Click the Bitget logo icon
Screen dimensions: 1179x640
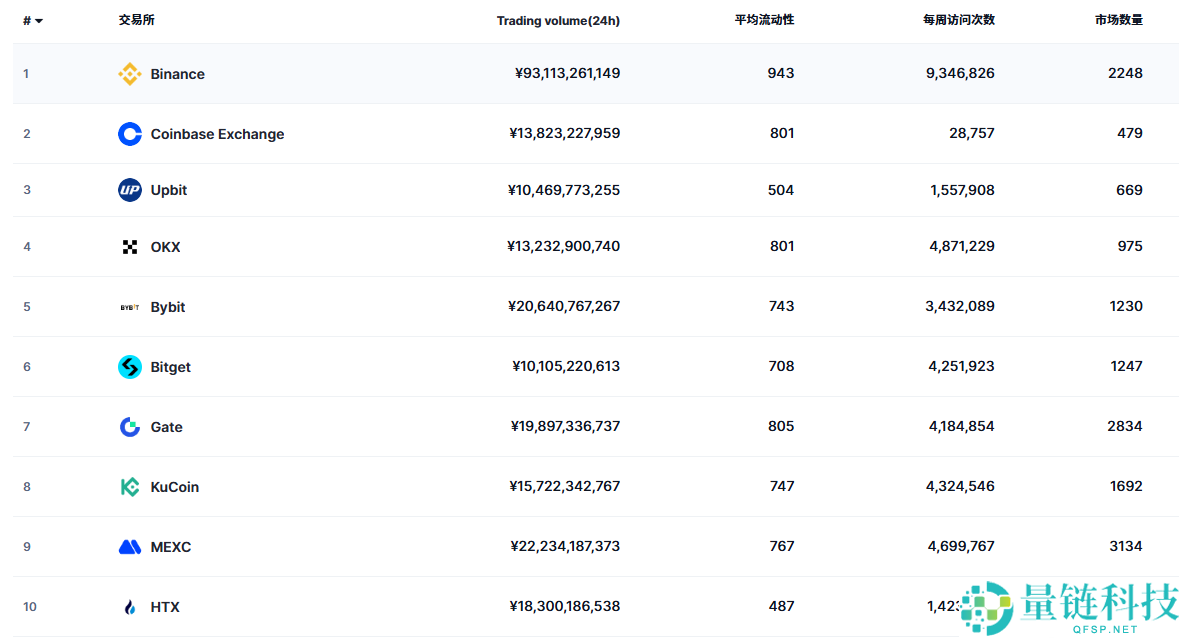coord(129,367)
